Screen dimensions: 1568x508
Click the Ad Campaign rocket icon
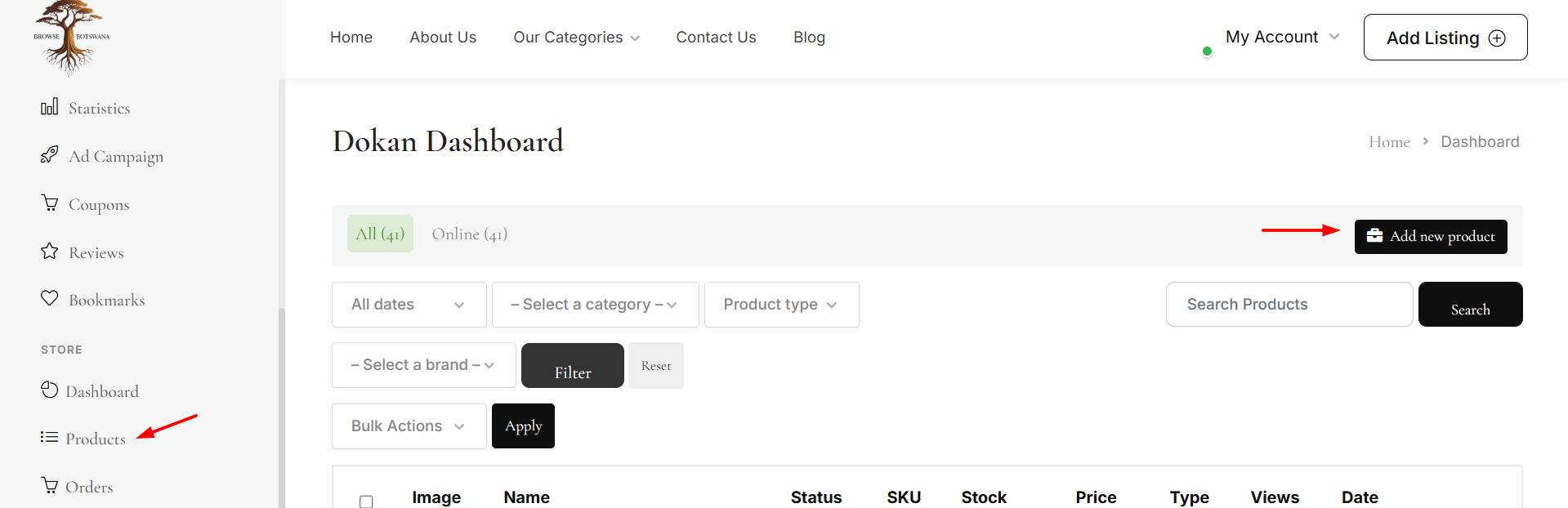(x=49, y=154)
